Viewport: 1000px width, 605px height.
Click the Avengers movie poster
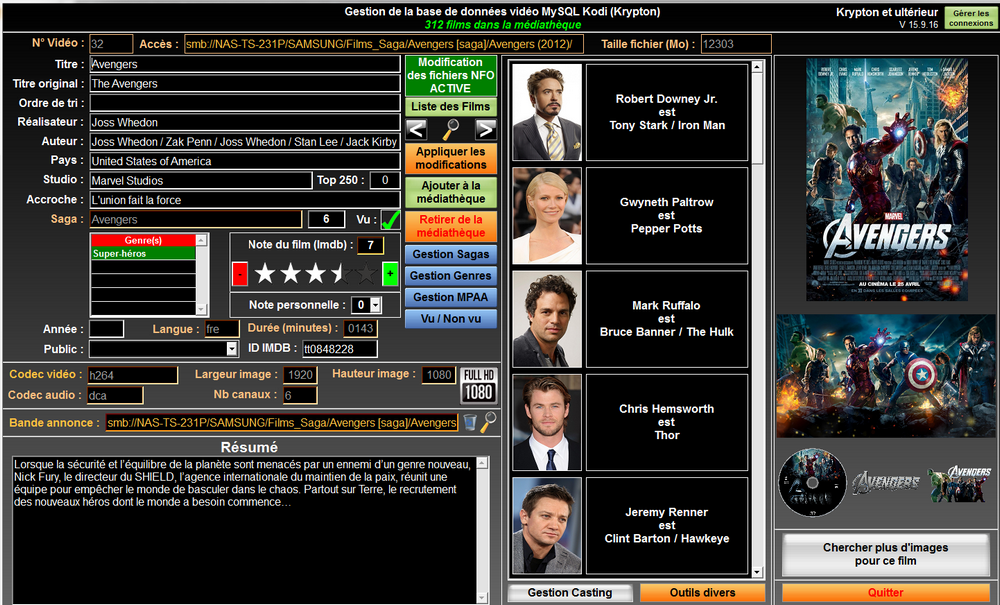[x=887, y=180]
